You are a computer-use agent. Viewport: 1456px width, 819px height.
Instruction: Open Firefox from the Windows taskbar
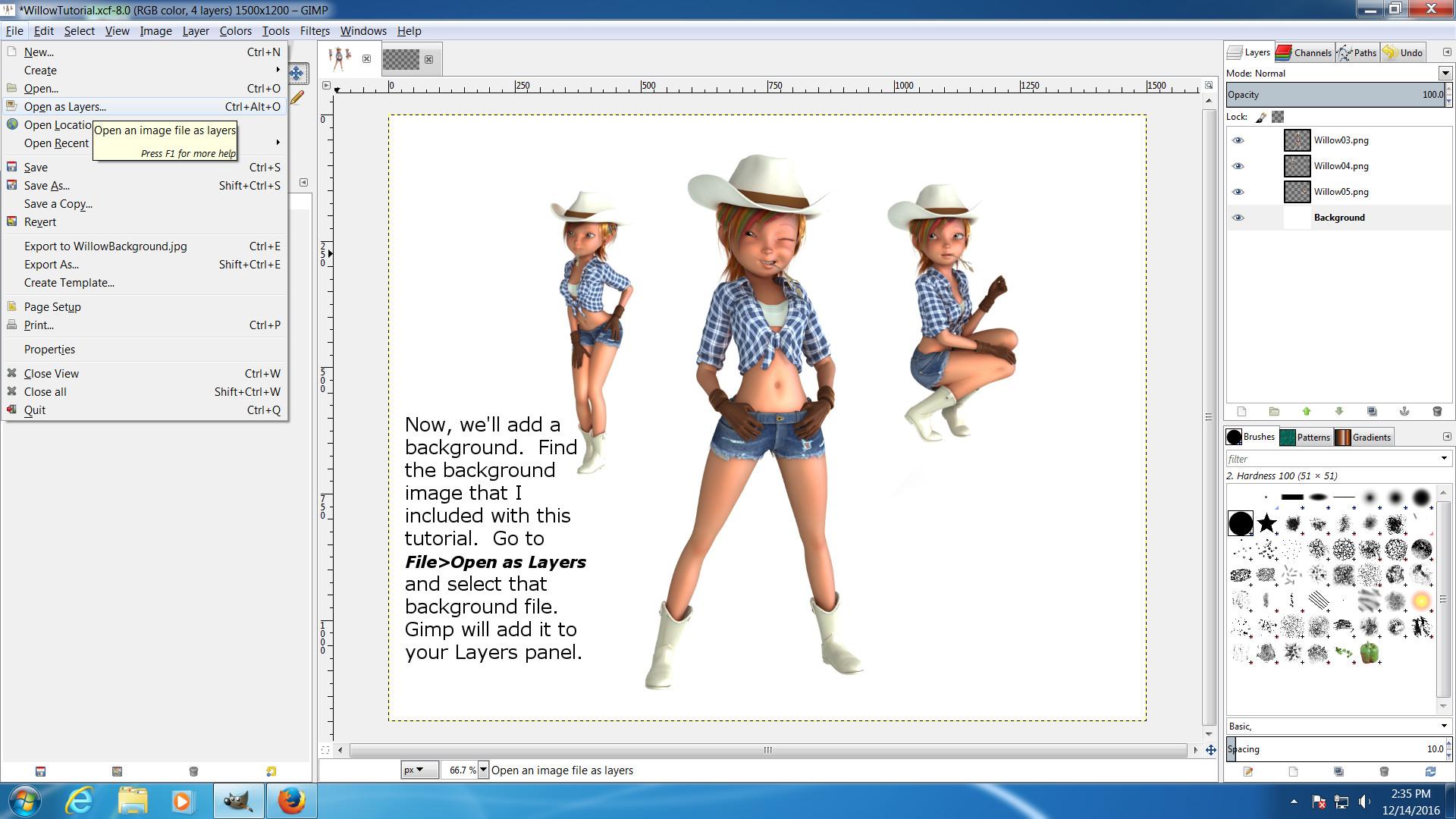click(x=291, y=801)
